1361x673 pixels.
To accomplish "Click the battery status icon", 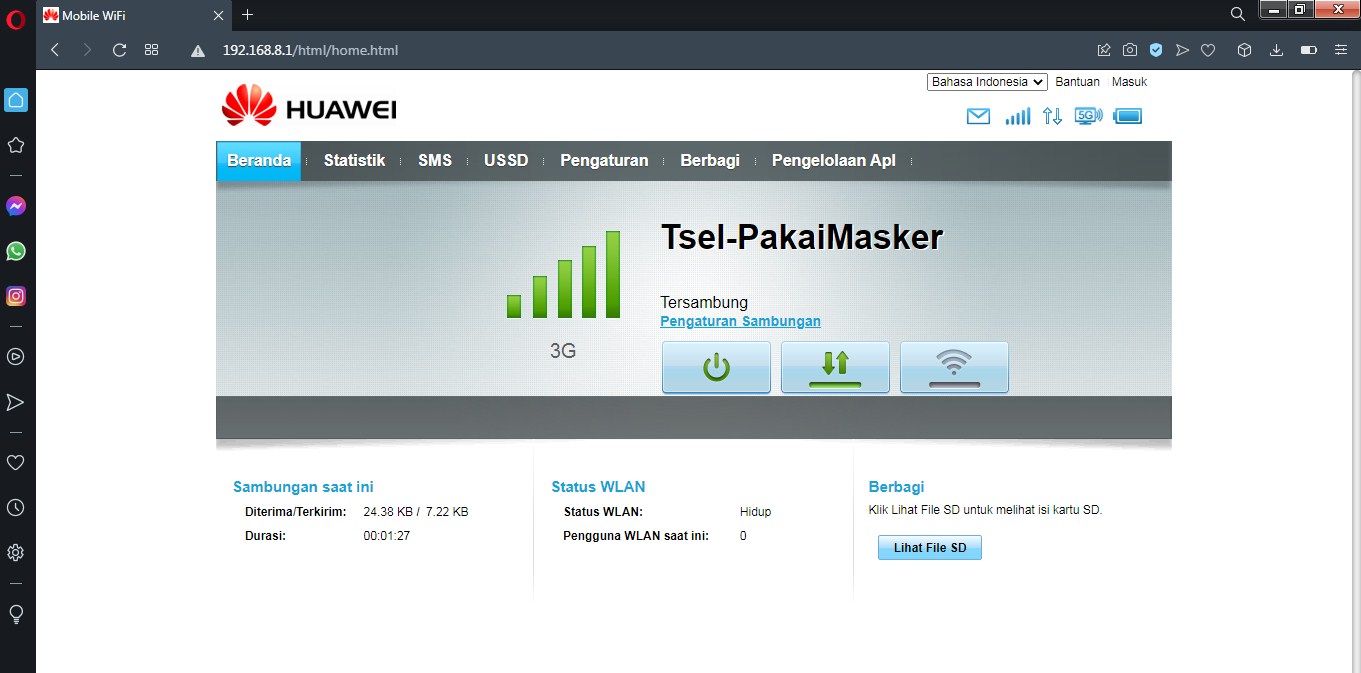I will pyautogui.click(x=1127, y=116).
